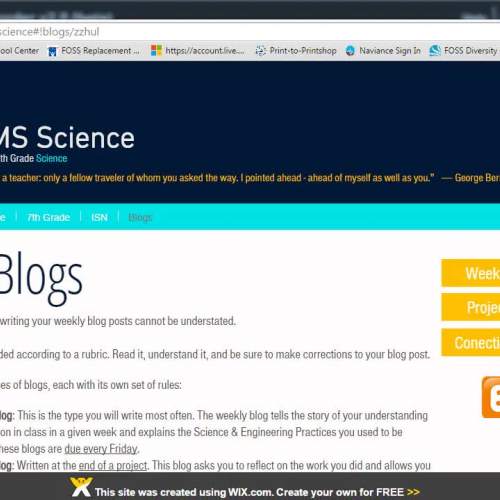
Task: Click the Print-to-Printshop bookmark icon
Action: [x=261, y=51]
